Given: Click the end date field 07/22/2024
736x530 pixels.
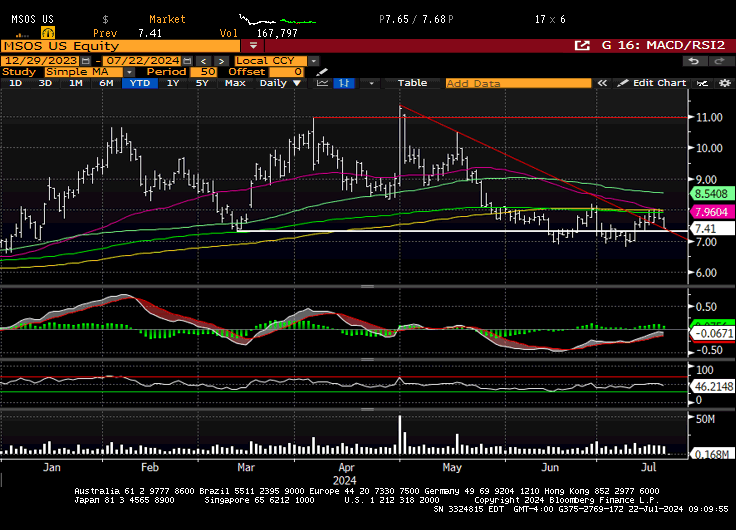Looking at the screenshot, I should click(x=142, y=61).
